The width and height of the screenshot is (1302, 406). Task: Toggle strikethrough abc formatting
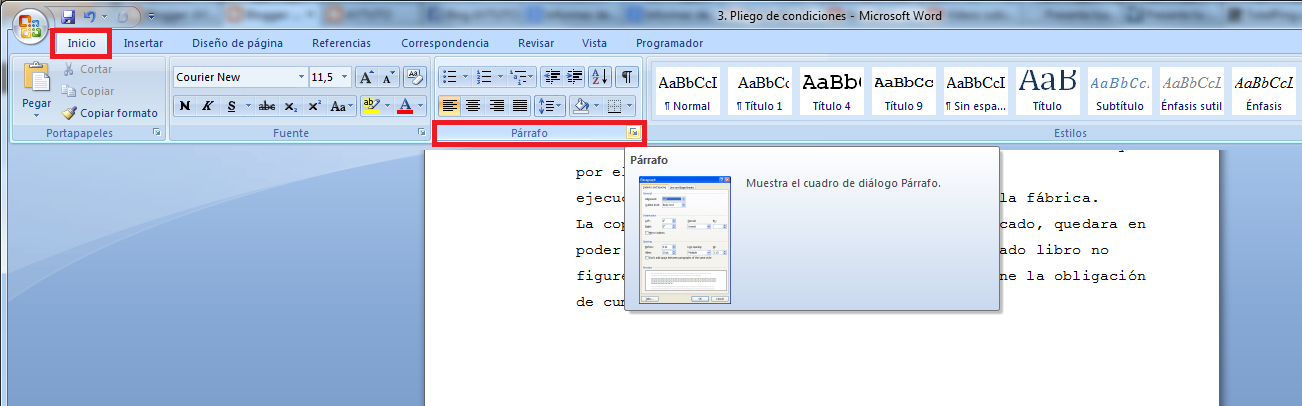(x=267, y=105)
